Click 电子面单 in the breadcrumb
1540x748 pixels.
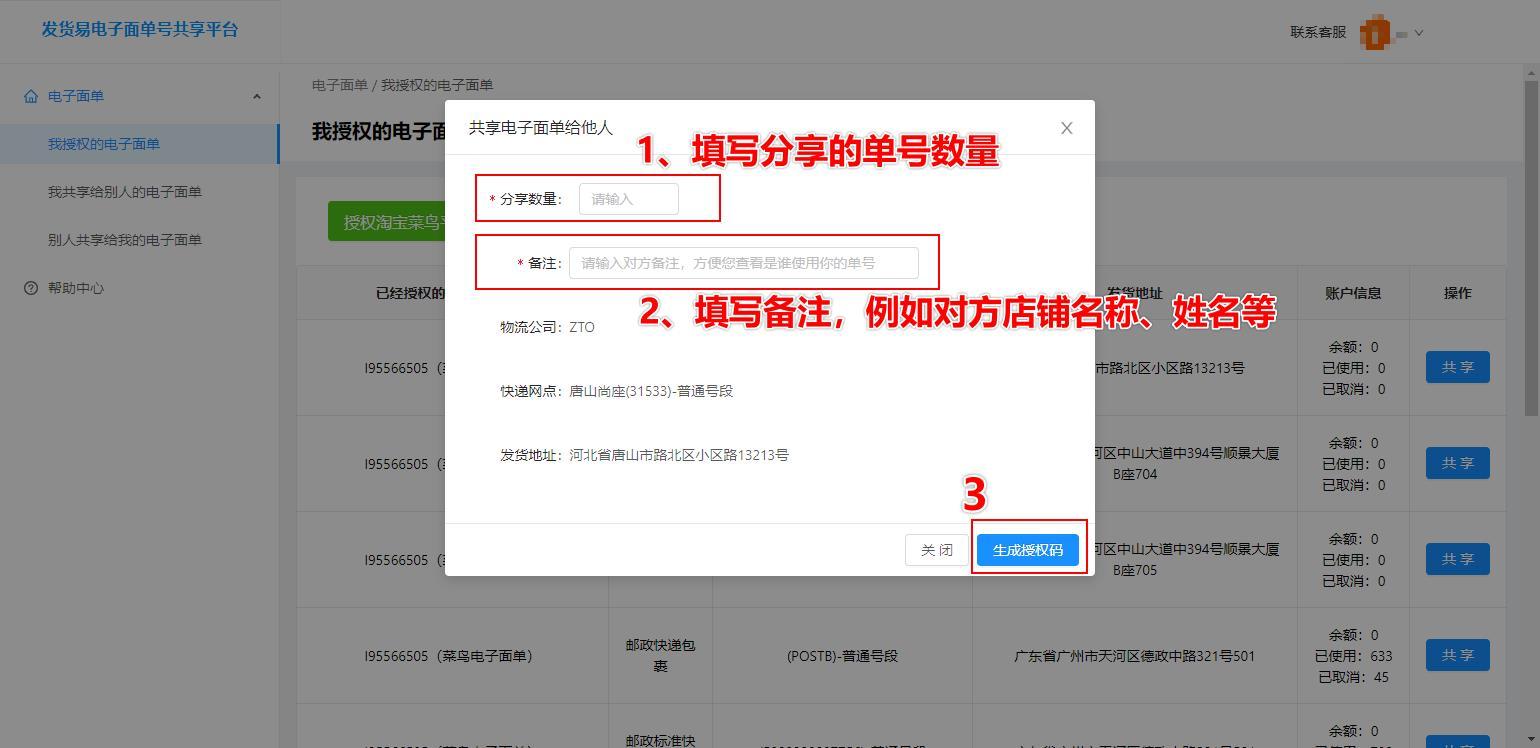[x=340, y=85]
